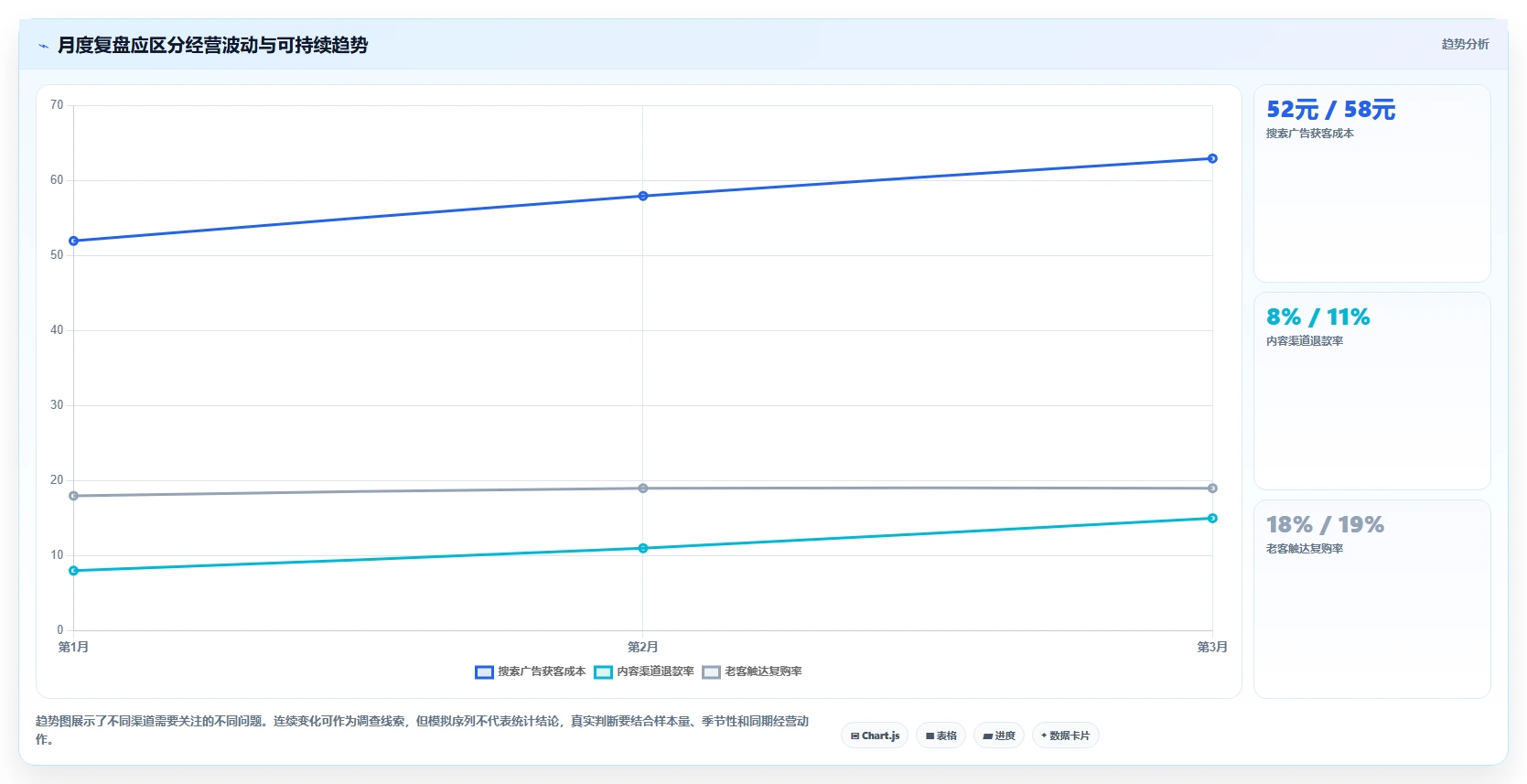
Task: Click the 52元 / 58元 card value
Action: 1330,110
